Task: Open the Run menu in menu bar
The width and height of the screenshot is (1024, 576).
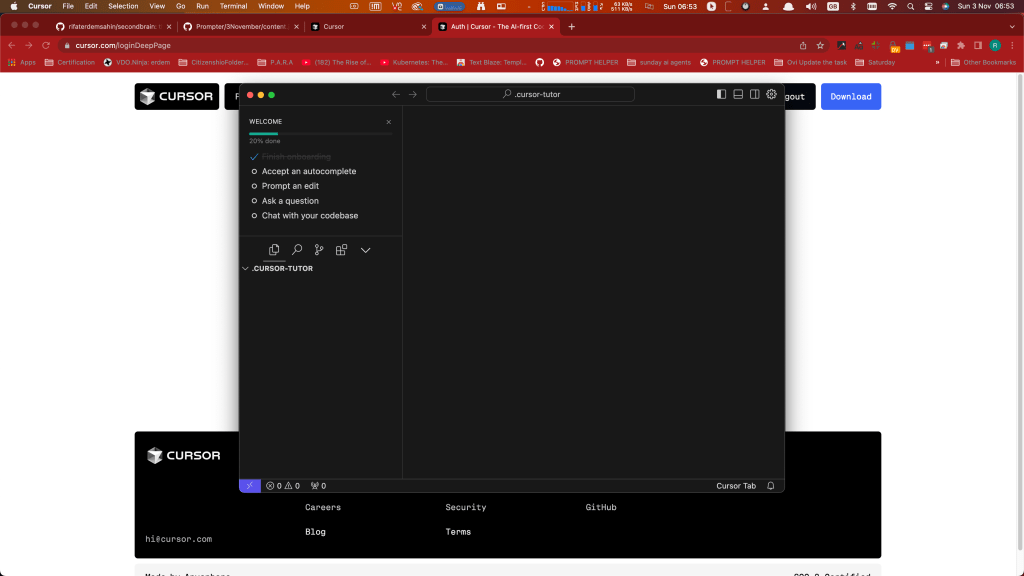Action: [x=202, y=6]
